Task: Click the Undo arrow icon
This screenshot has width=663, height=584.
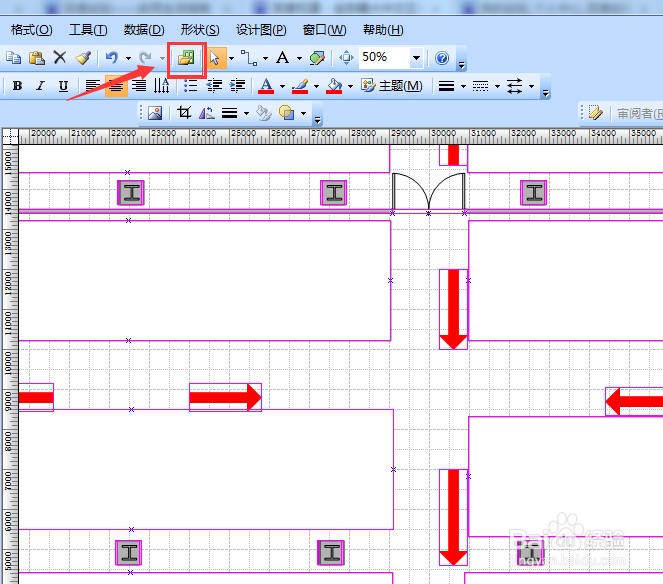Action: click(x=112, y=58)
